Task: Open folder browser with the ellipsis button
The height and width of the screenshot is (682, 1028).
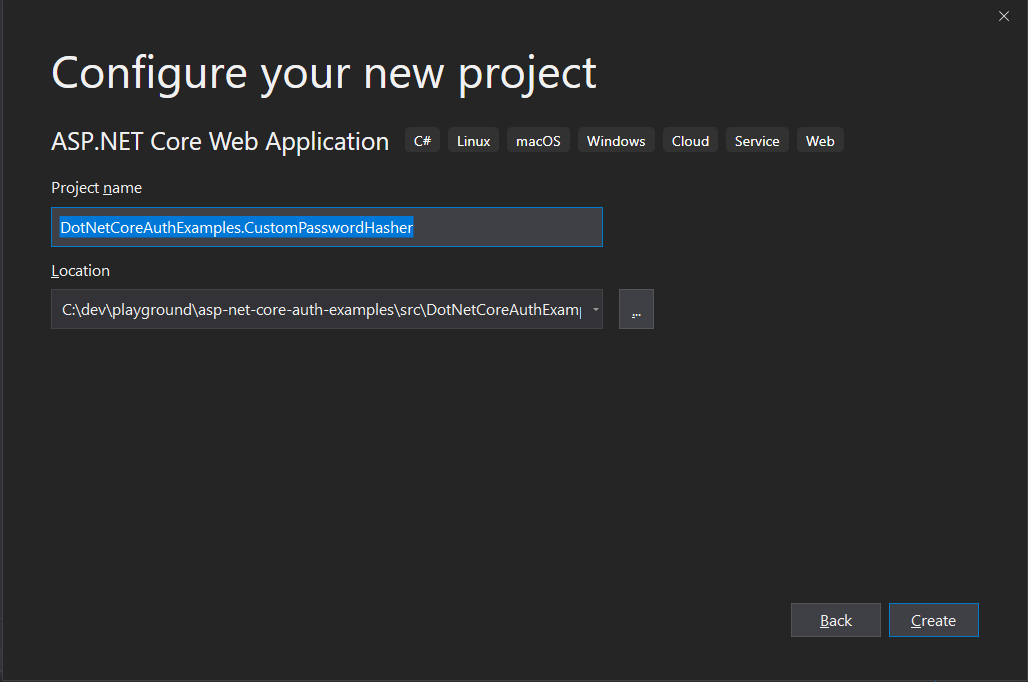Action: tap(636, 310)
